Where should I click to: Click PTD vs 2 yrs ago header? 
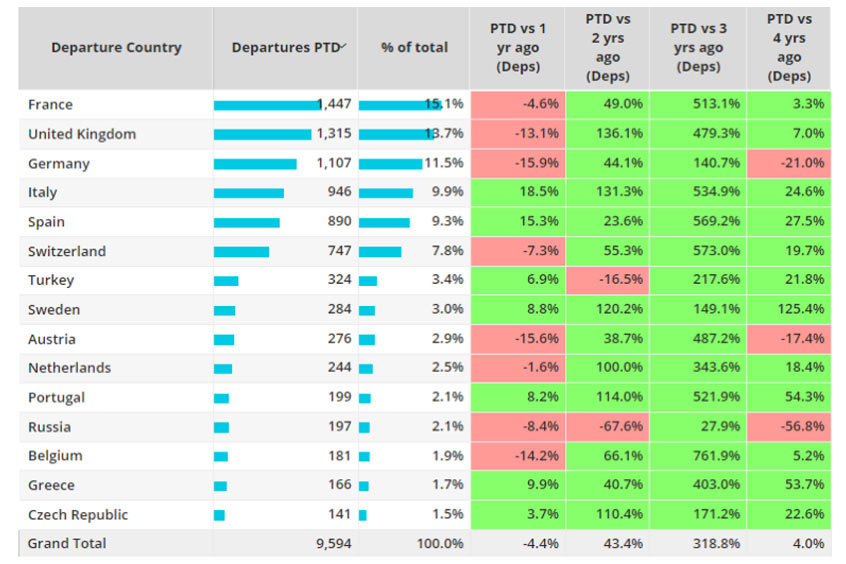coord(608,48)
